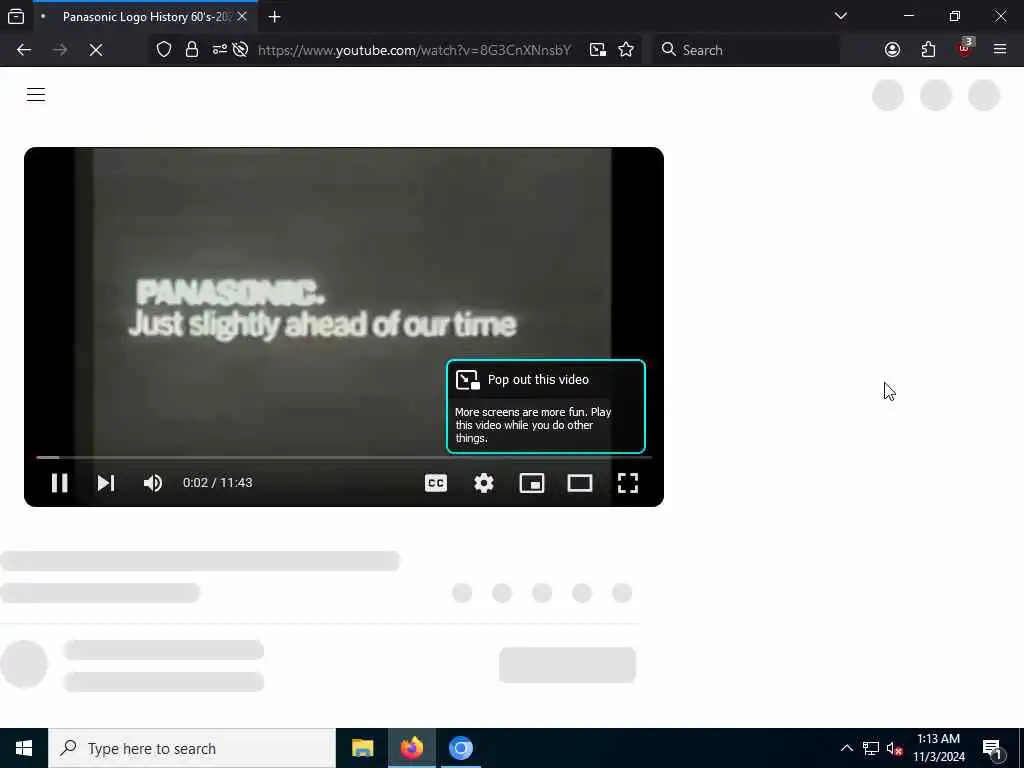Enter fullscreen video mode
The height and width of the screenshot is (768, 1024).
(x=628, y=483)
